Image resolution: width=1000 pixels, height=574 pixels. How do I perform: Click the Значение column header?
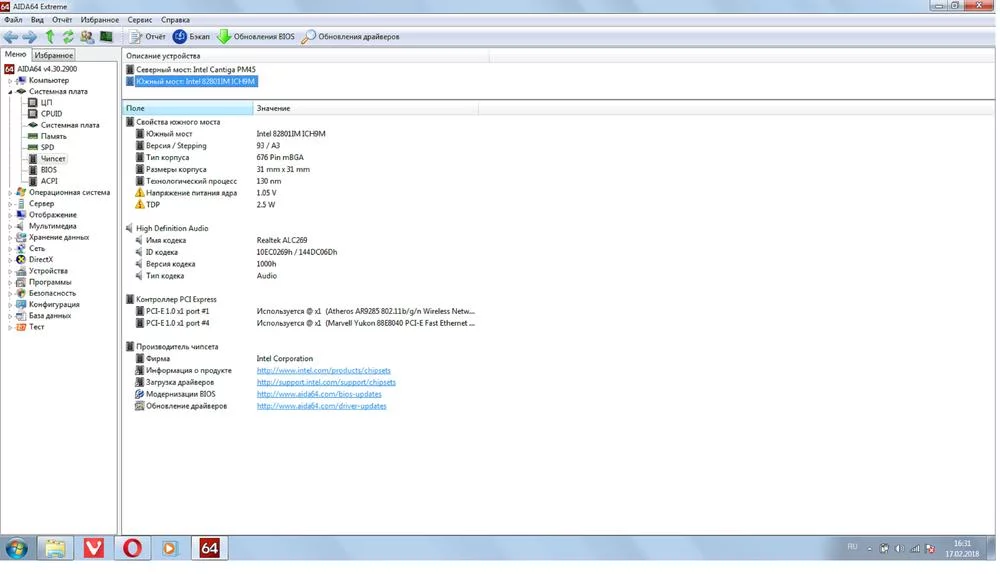tap(365, 108)
